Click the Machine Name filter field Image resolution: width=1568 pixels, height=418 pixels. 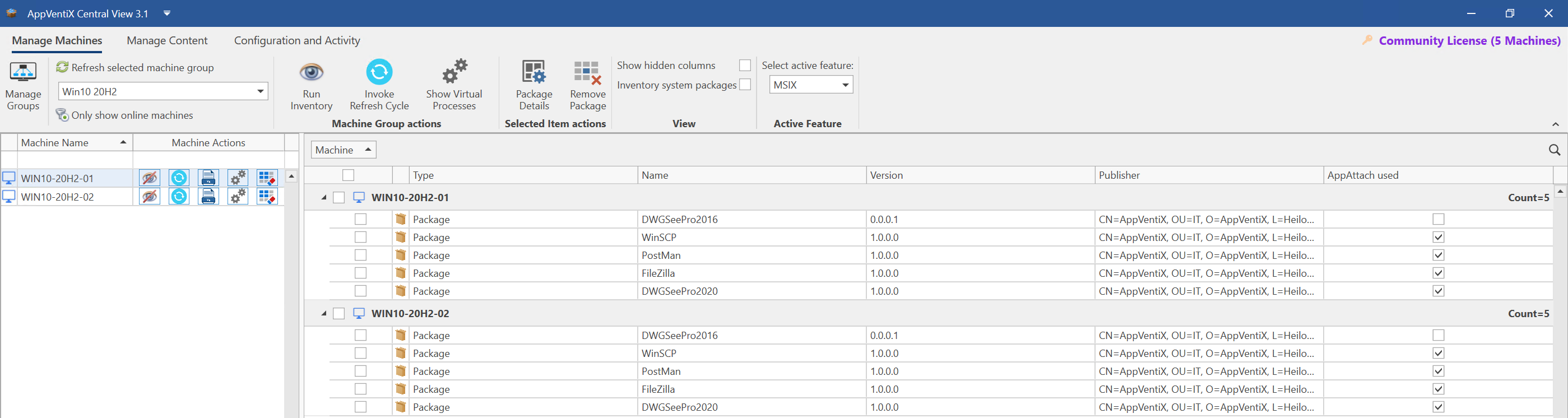pyautogui.click(x=75, y=161)
